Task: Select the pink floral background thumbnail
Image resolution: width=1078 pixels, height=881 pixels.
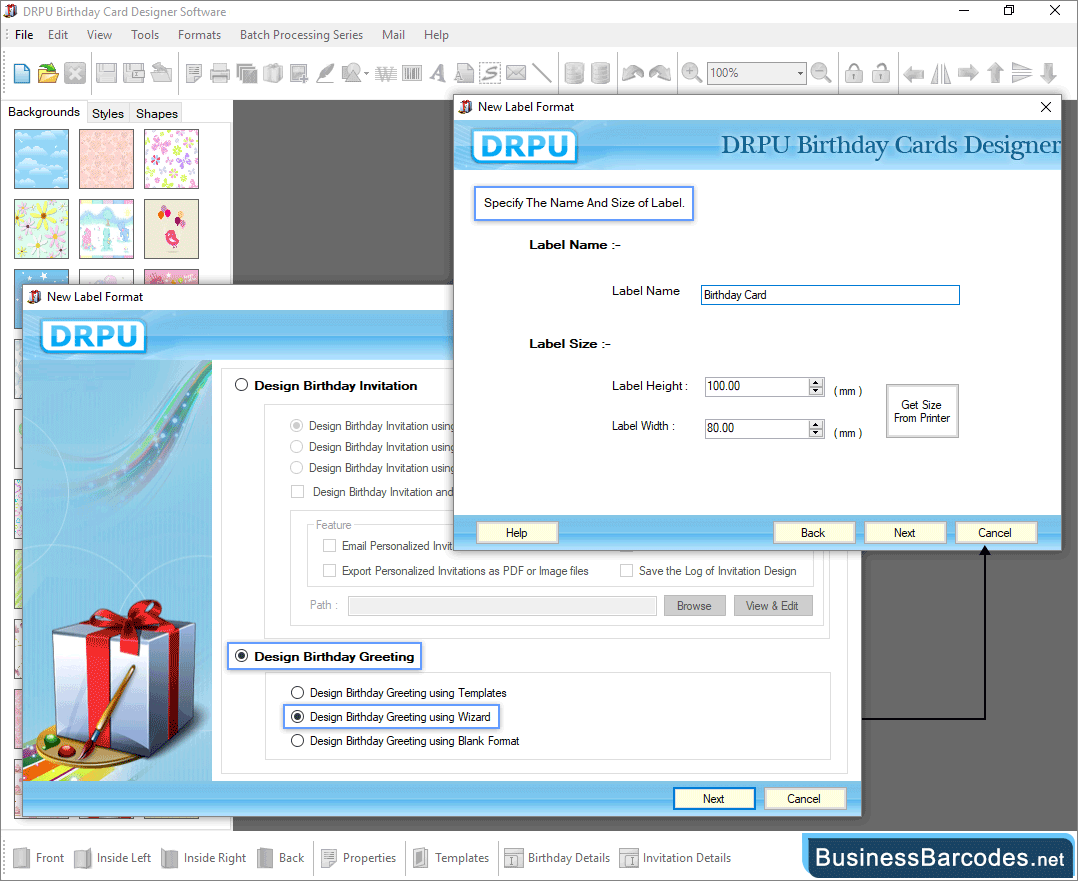Action: [x=107, y=159]
